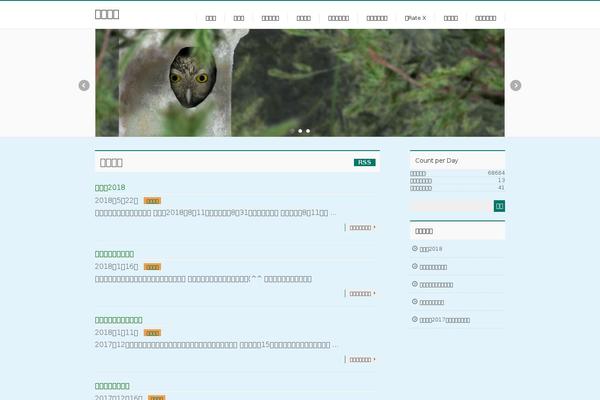Select the first slider pagination dot
The height and width of the screenshot is (400, 600).
tap(292, 131)
